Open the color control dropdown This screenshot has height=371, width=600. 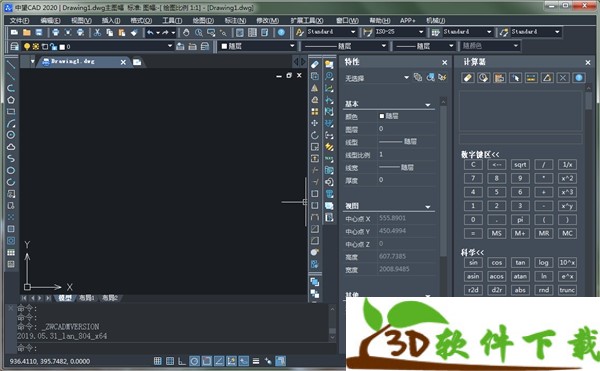tap(292, 46)
